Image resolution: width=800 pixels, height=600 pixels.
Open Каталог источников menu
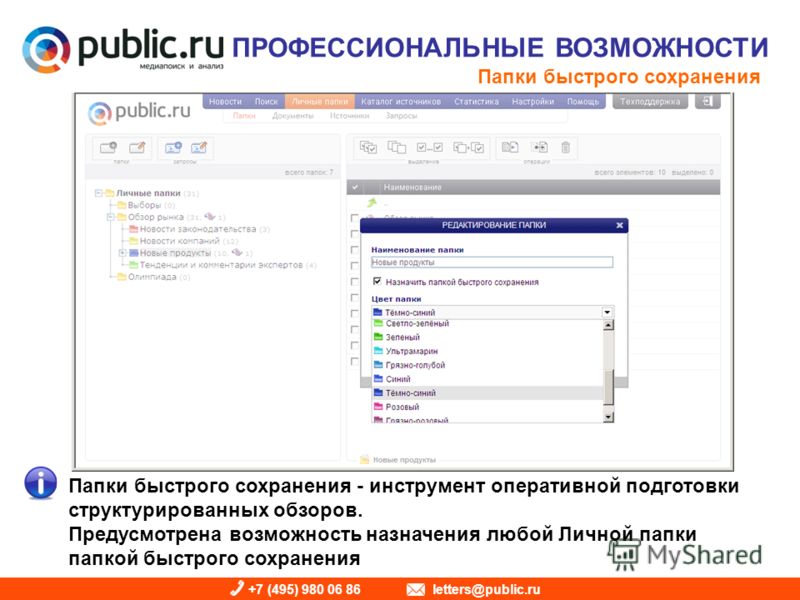[401, 102]
